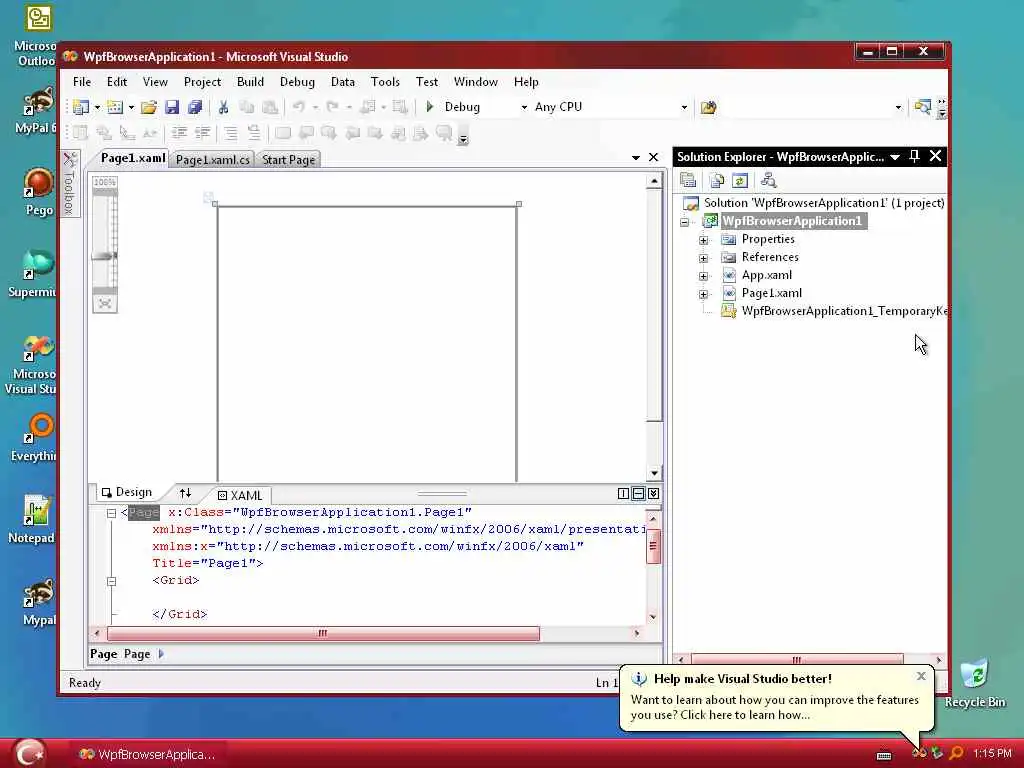Click the Show All Files icon
Viewport: 1024px width, 768px height.
click(716, 180)
